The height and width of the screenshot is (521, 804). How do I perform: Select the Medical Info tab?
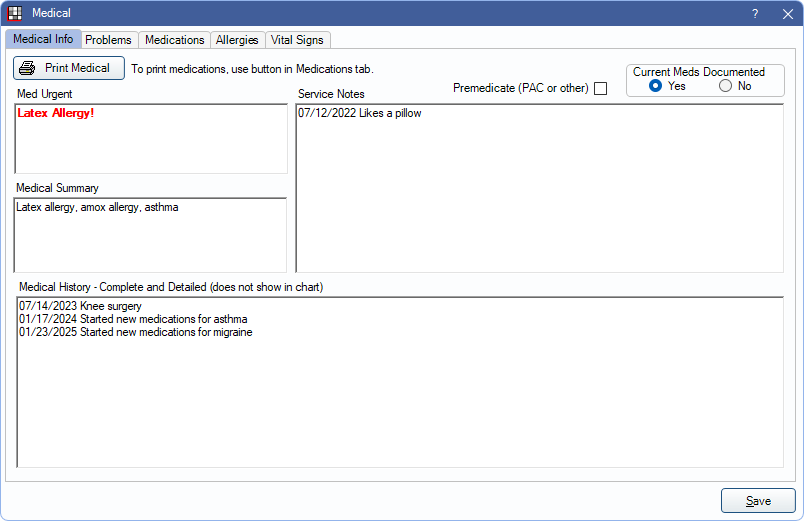42,40
